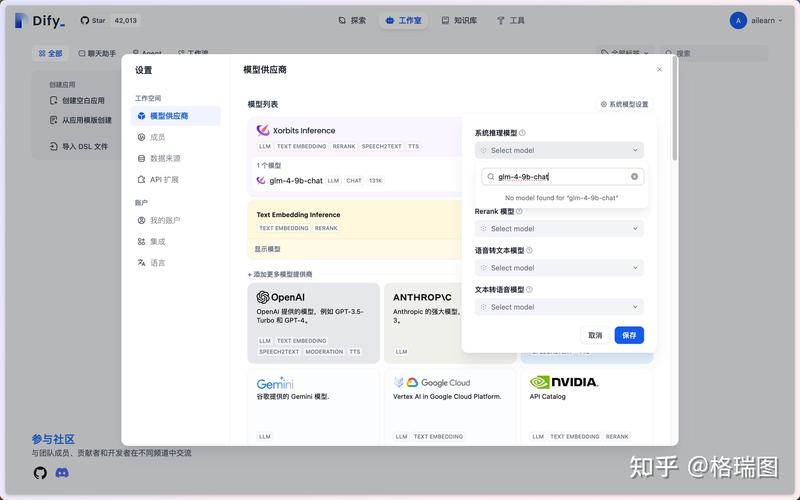Click the 保存 button

pos(629,335)
